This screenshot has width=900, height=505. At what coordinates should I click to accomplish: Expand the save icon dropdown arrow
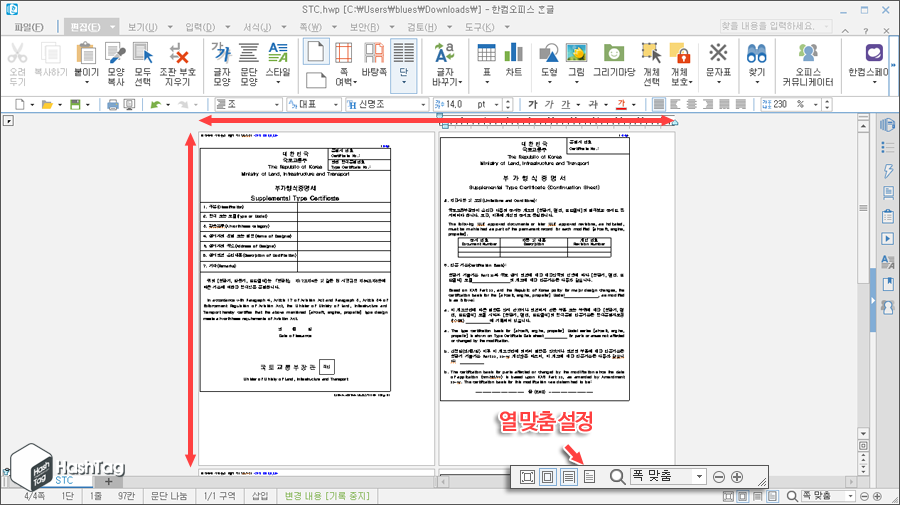tap(88, 104)
